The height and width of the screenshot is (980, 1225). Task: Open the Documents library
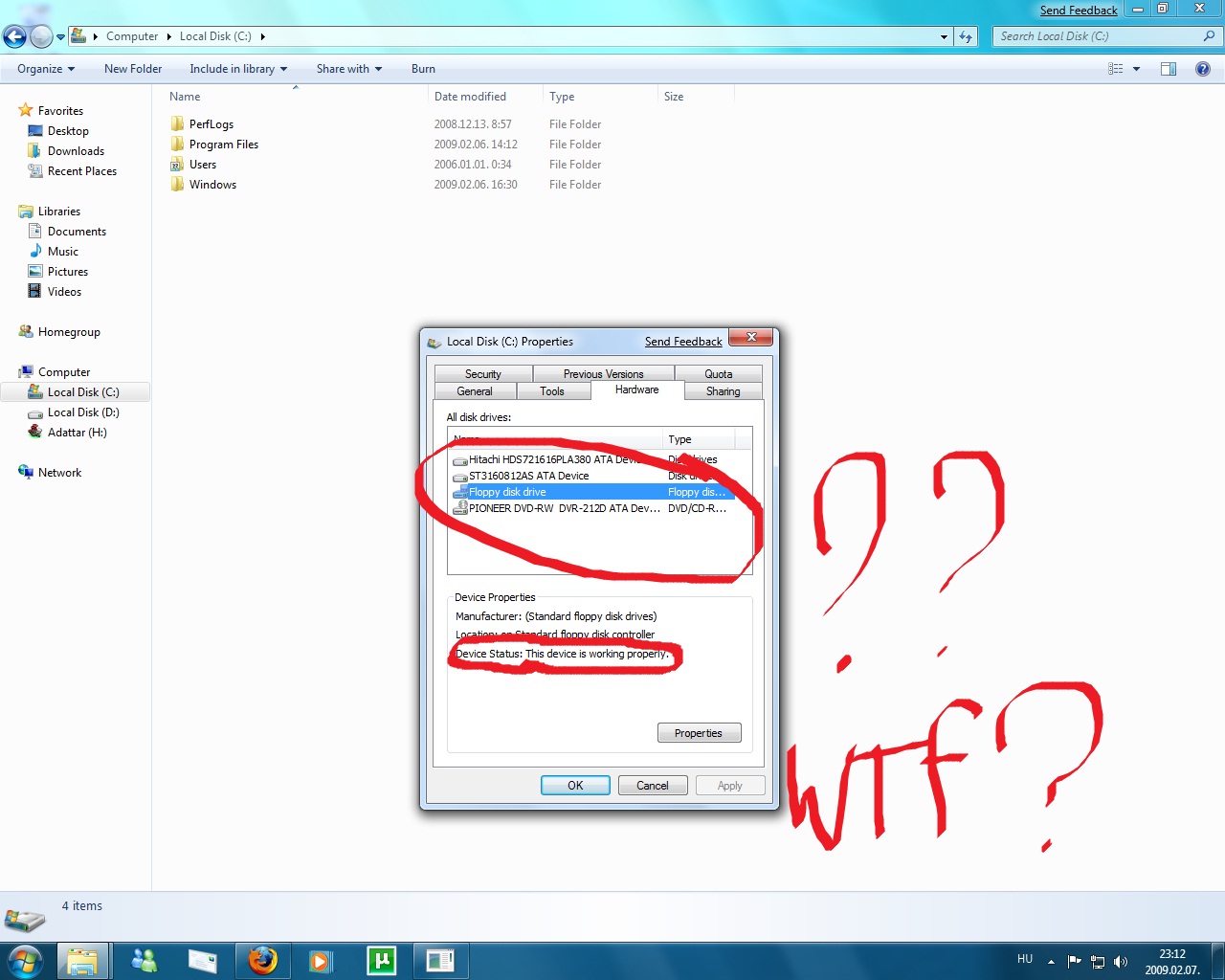pyautogui.click(x=77, y=232)
